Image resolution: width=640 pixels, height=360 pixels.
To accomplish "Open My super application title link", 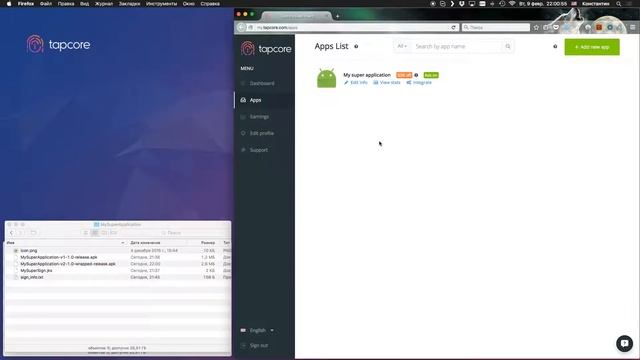I will 367,75.
